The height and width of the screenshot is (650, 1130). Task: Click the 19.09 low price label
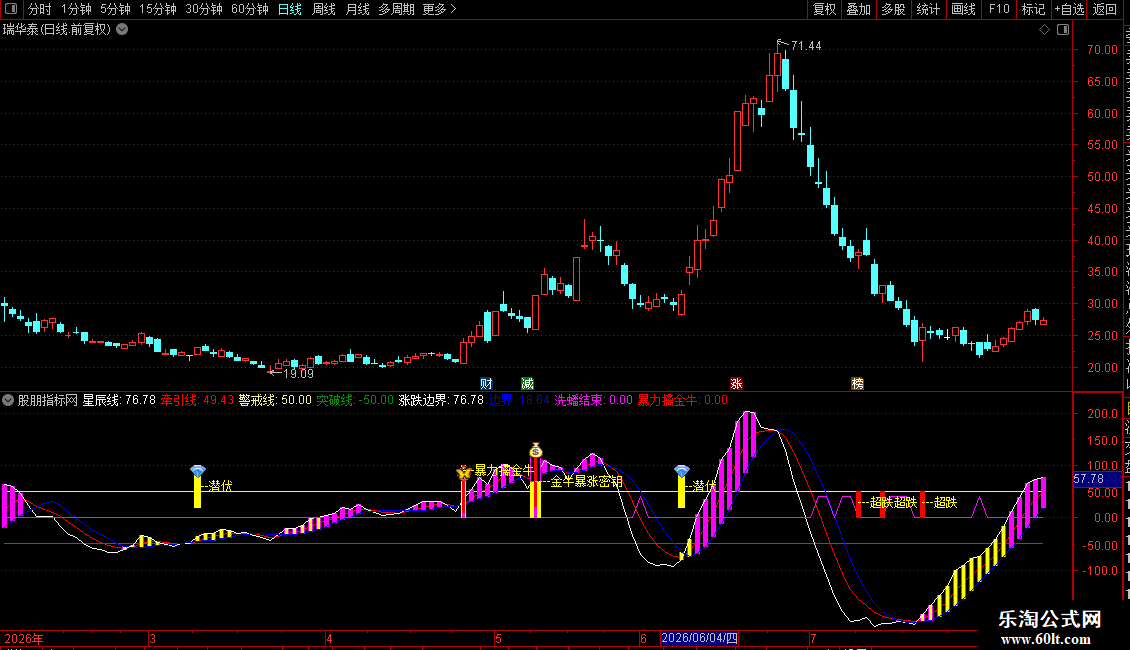tap(298, 374)
